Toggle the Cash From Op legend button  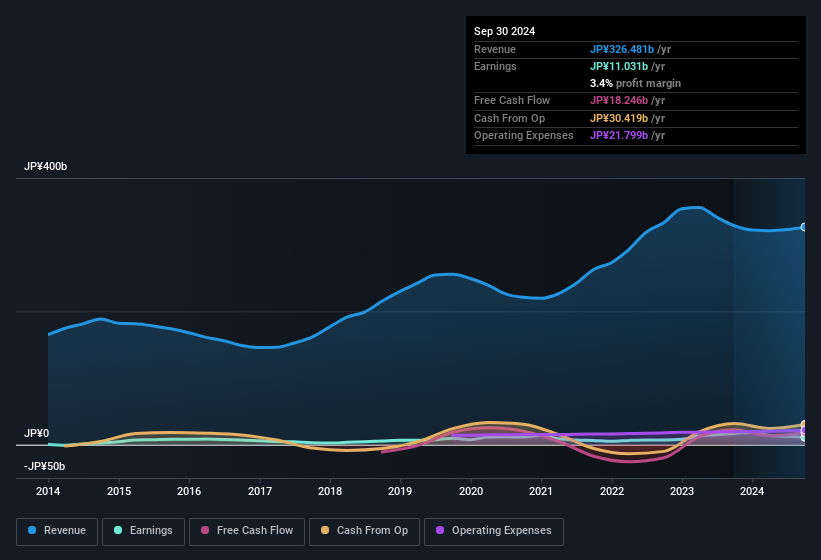click(x=364, y=531)
